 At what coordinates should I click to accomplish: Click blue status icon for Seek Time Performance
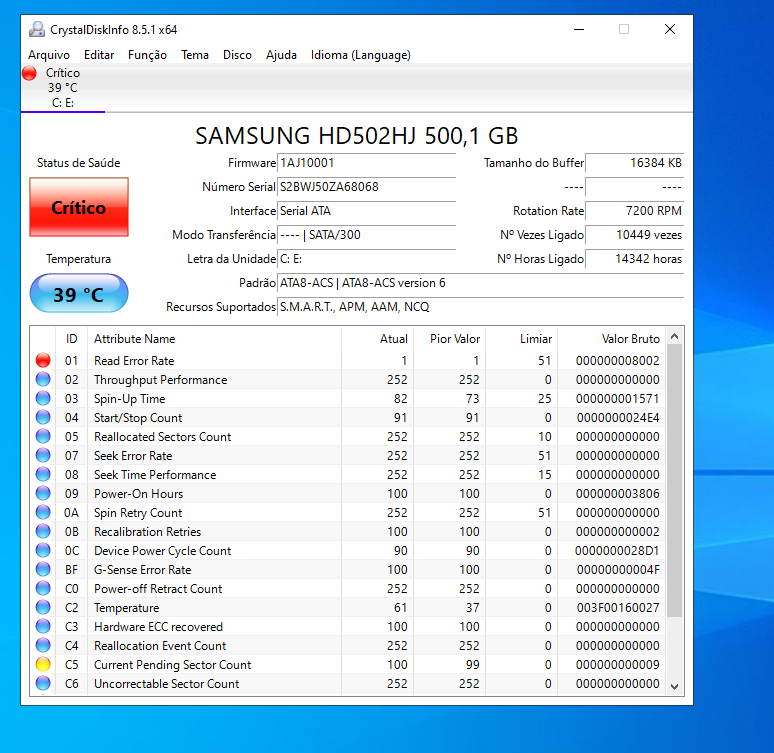tap(43, 474)
